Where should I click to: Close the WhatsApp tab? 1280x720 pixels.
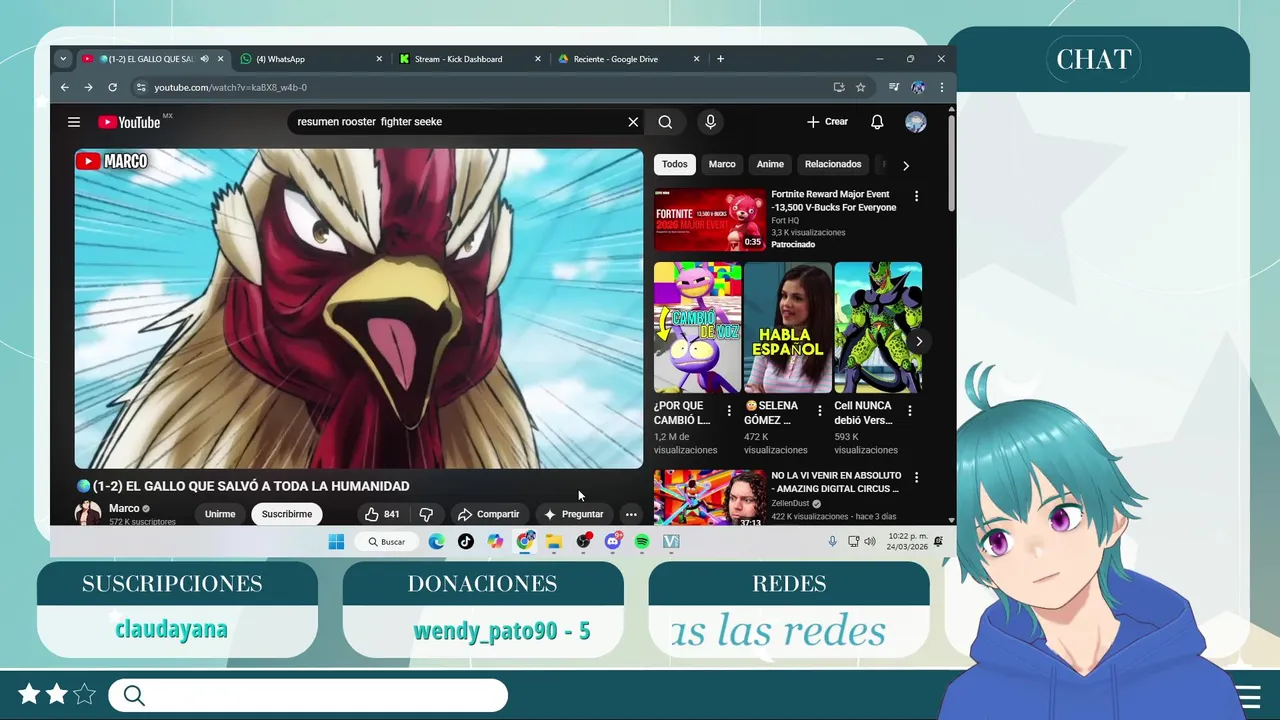pos(379,59)
